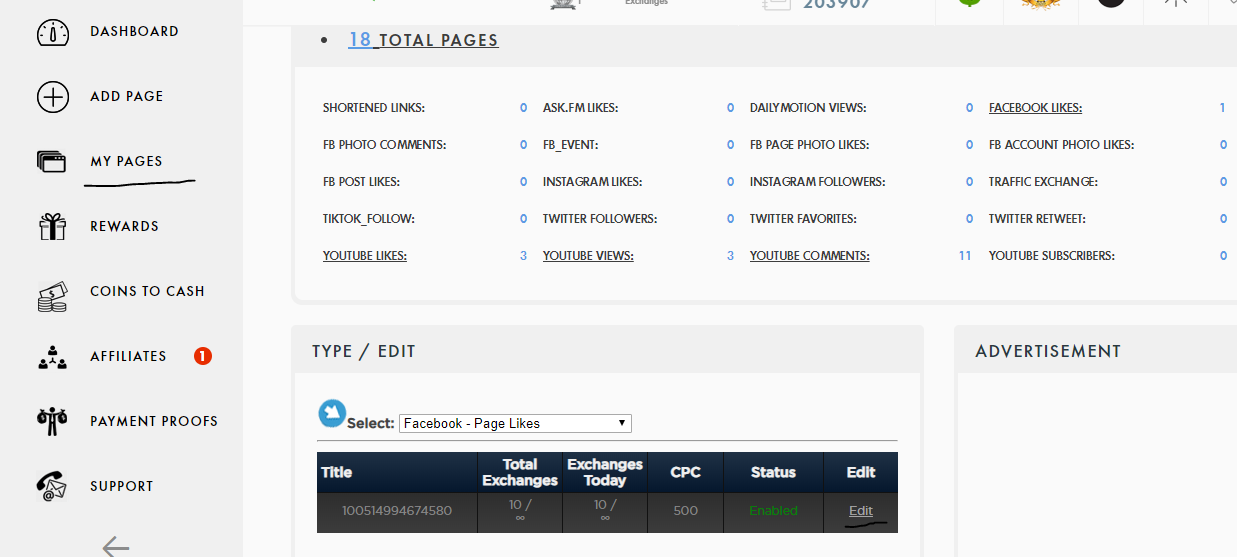Click the 18 Total Pages link
The width and height of the screenshot is (1237, 557).
click(x=423, y=40)
